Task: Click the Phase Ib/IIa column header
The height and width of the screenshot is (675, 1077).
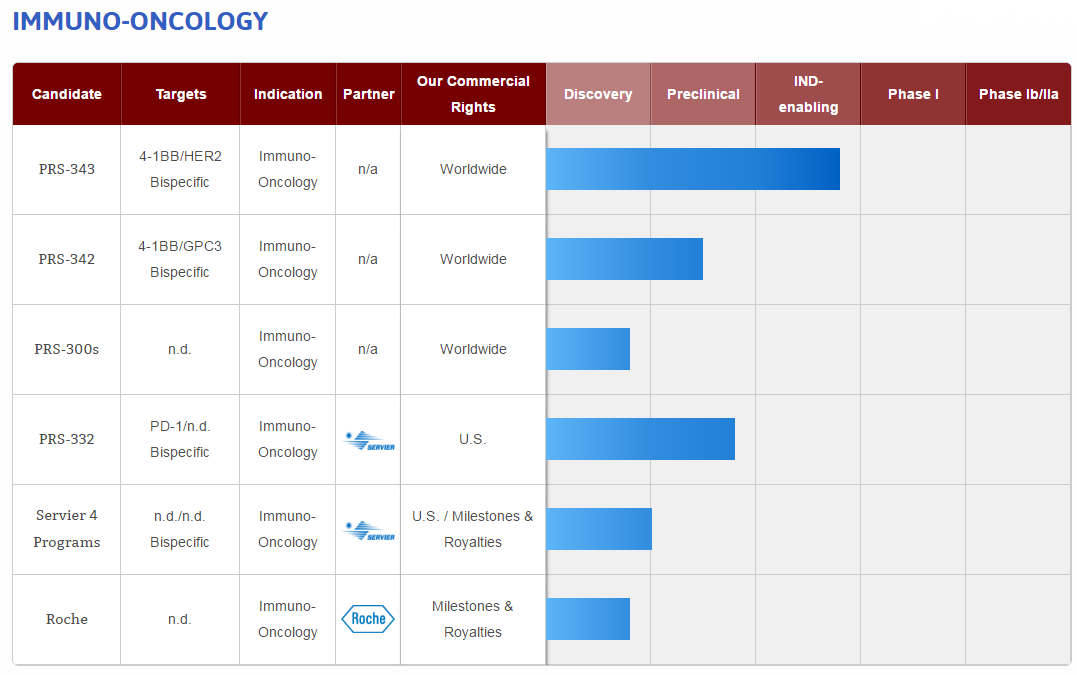Action: click(1018, 94)
